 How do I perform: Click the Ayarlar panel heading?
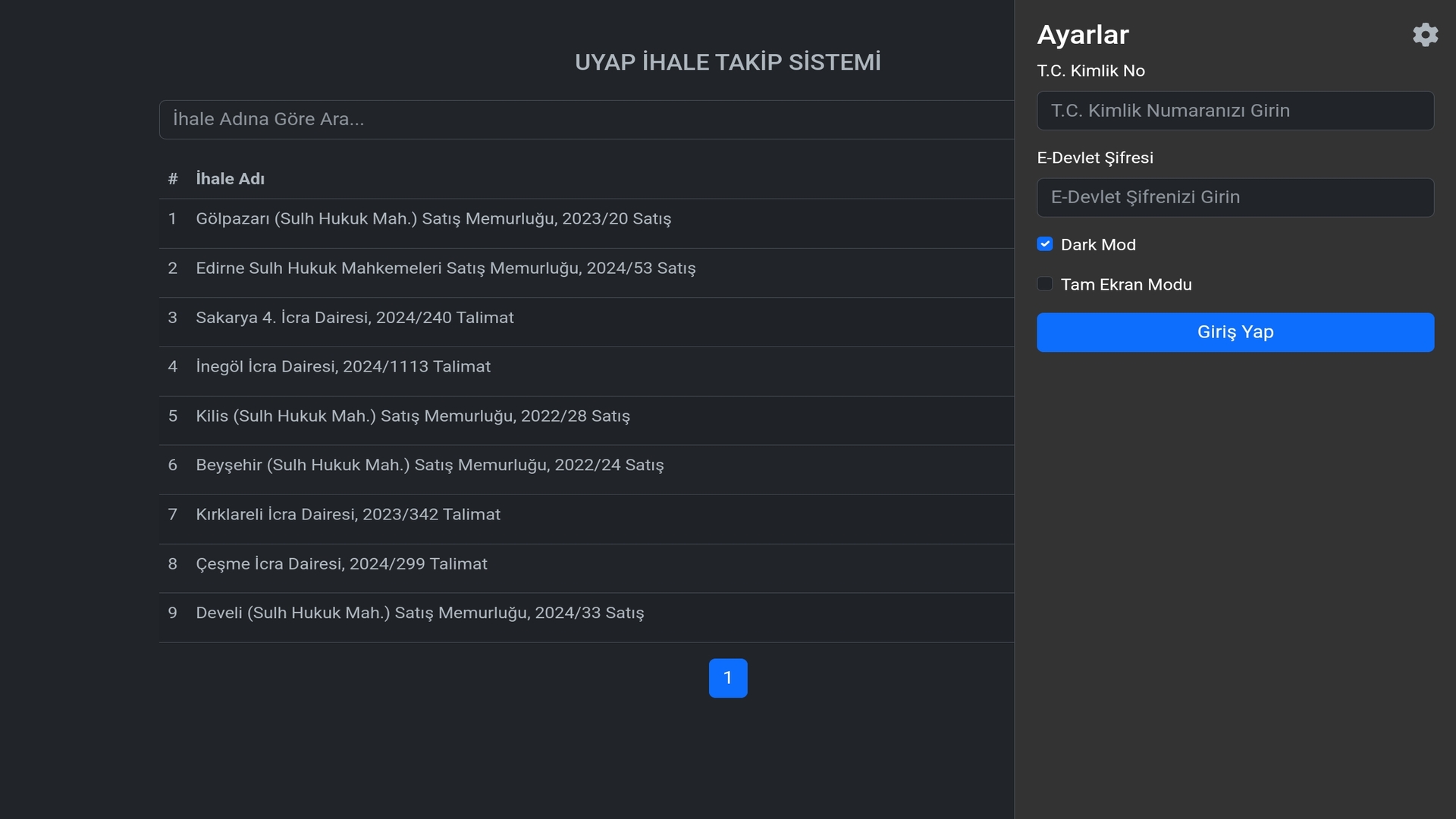click(1083, 35)
